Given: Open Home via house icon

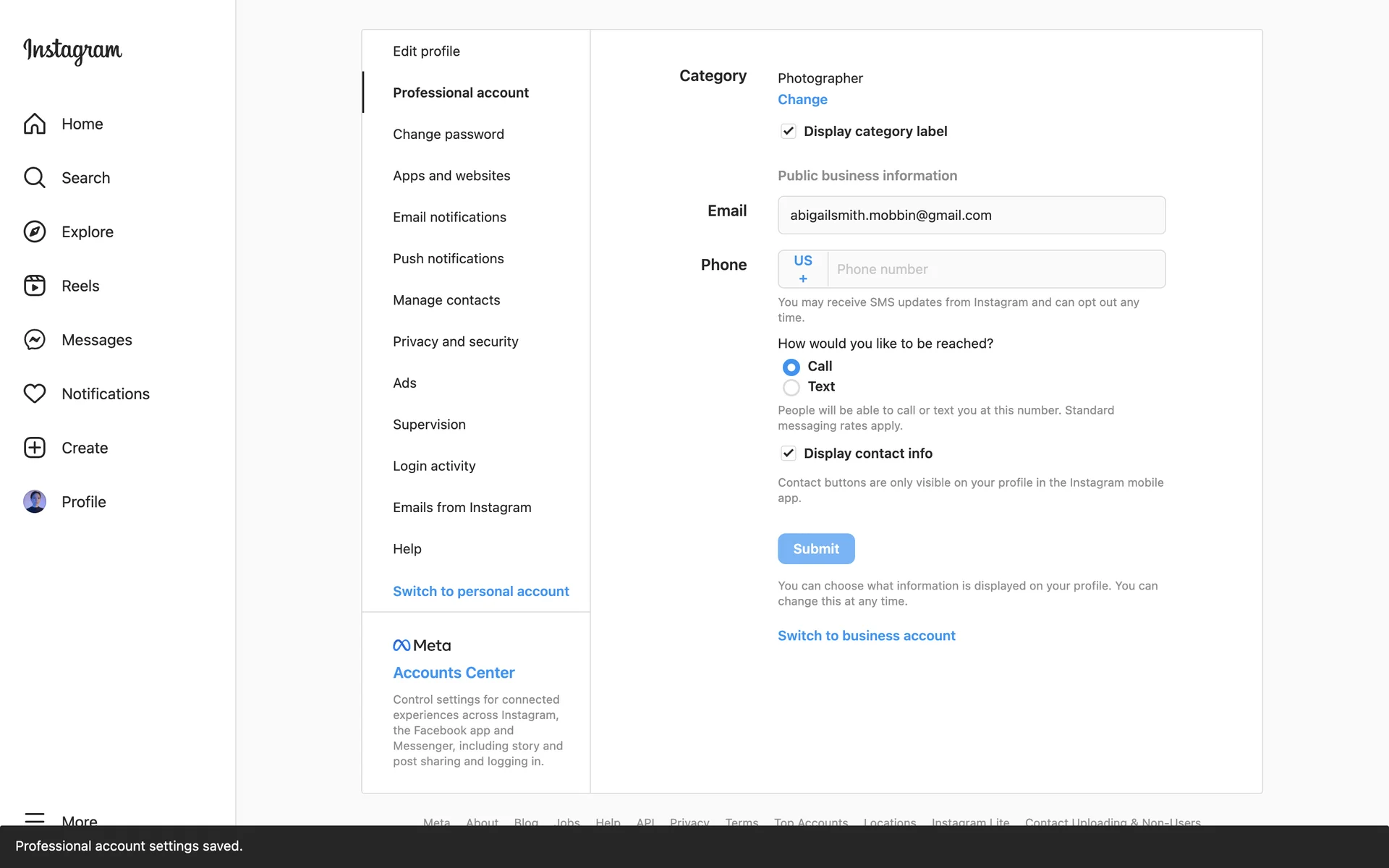Looking at the screenshot, I should point(35,124).
